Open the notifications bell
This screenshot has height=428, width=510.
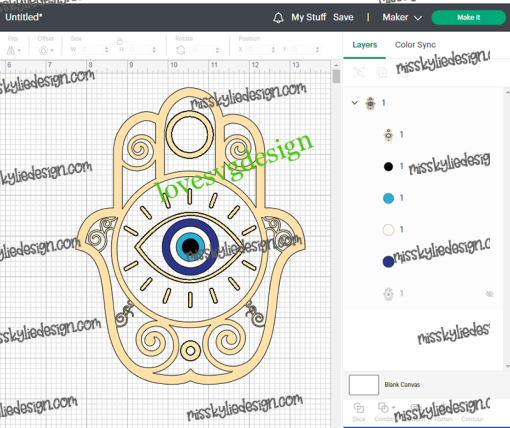tap(278, 18)
